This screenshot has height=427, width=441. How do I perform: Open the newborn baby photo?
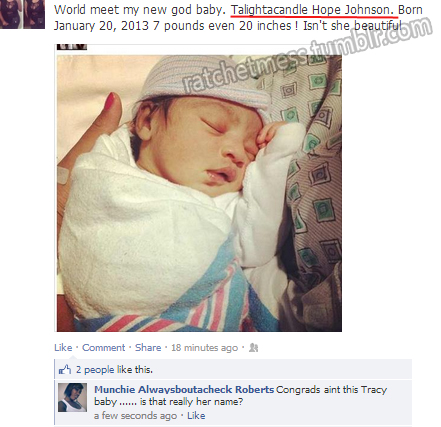point(199,193)
